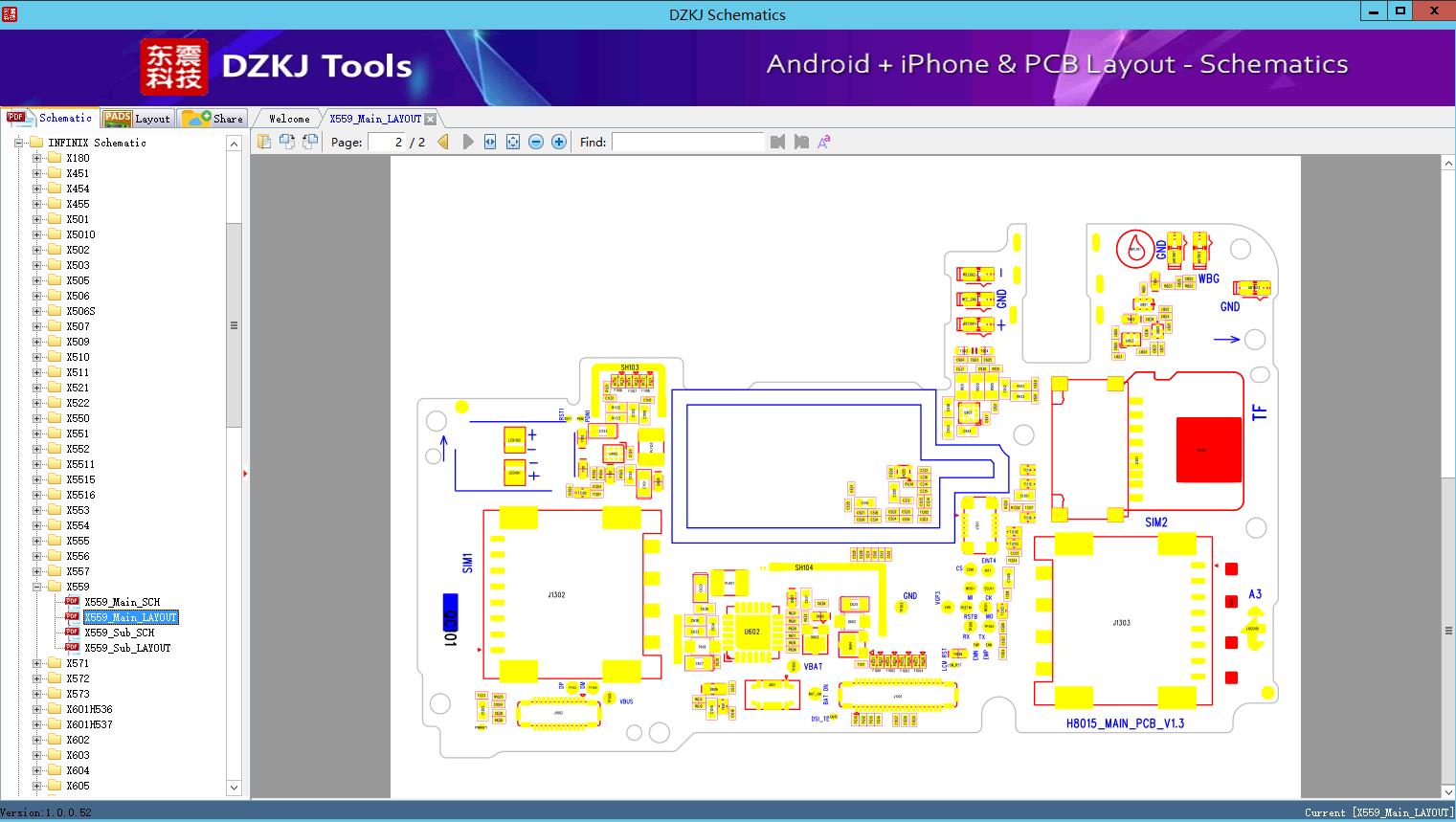Expand the X5515 folder
Image resolution: width=1456 pixels, height=822 pixels.
click(37, 479)
